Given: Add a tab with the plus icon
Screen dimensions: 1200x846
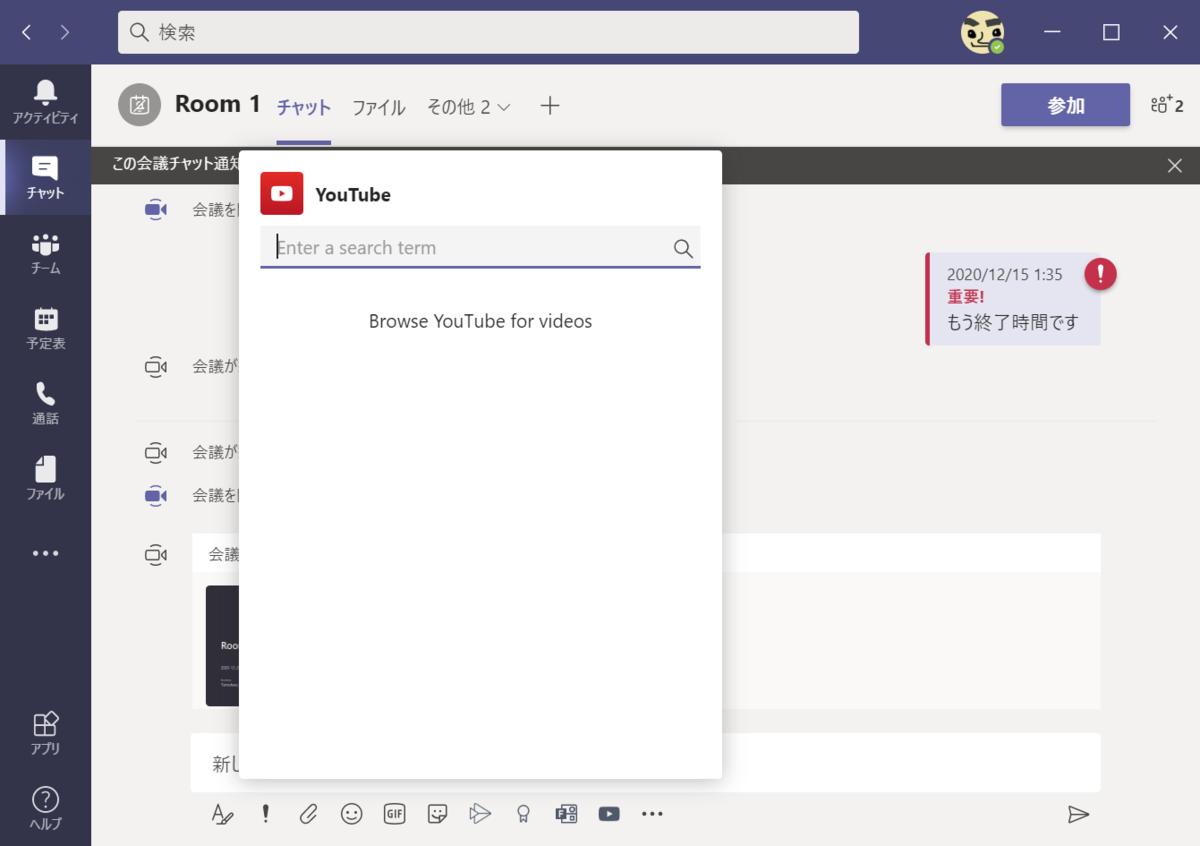Looking at the screenshot, I should click(549, 106).
